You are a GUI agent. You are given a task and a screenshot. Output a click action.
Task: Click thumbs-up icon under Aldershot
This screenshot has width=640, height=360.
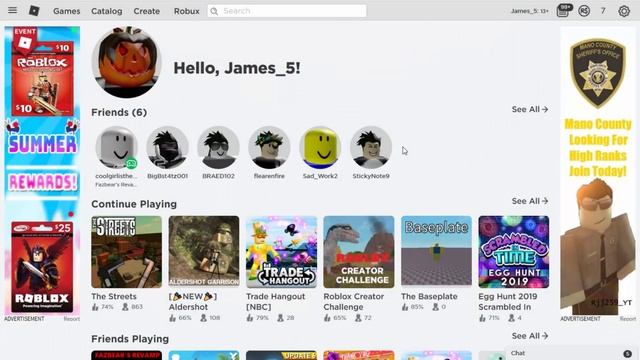point(173,318)
